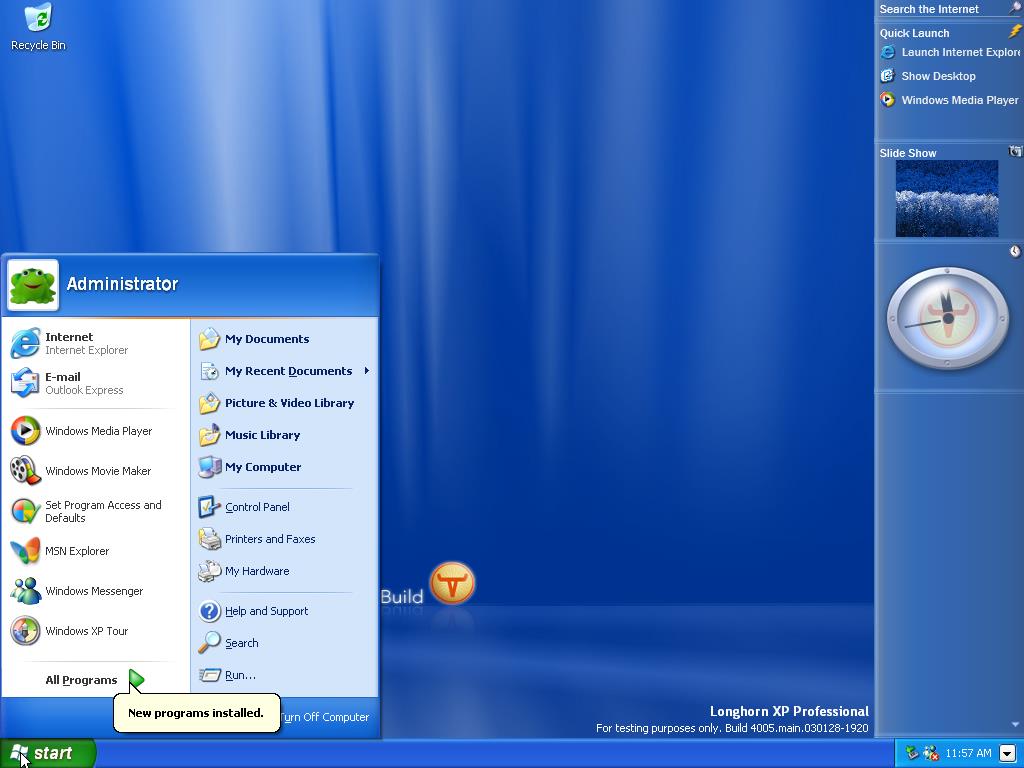Open Printers and Faxes
Viewport: 1024px width, 768px height.
[285, 539]
